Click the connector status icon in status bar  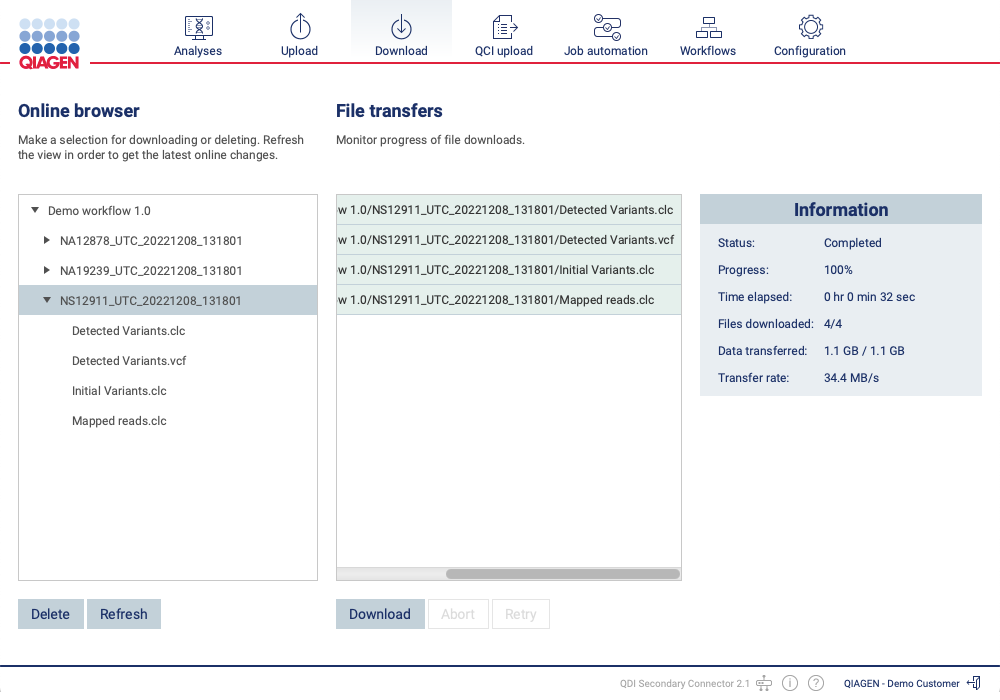[764, 682]
